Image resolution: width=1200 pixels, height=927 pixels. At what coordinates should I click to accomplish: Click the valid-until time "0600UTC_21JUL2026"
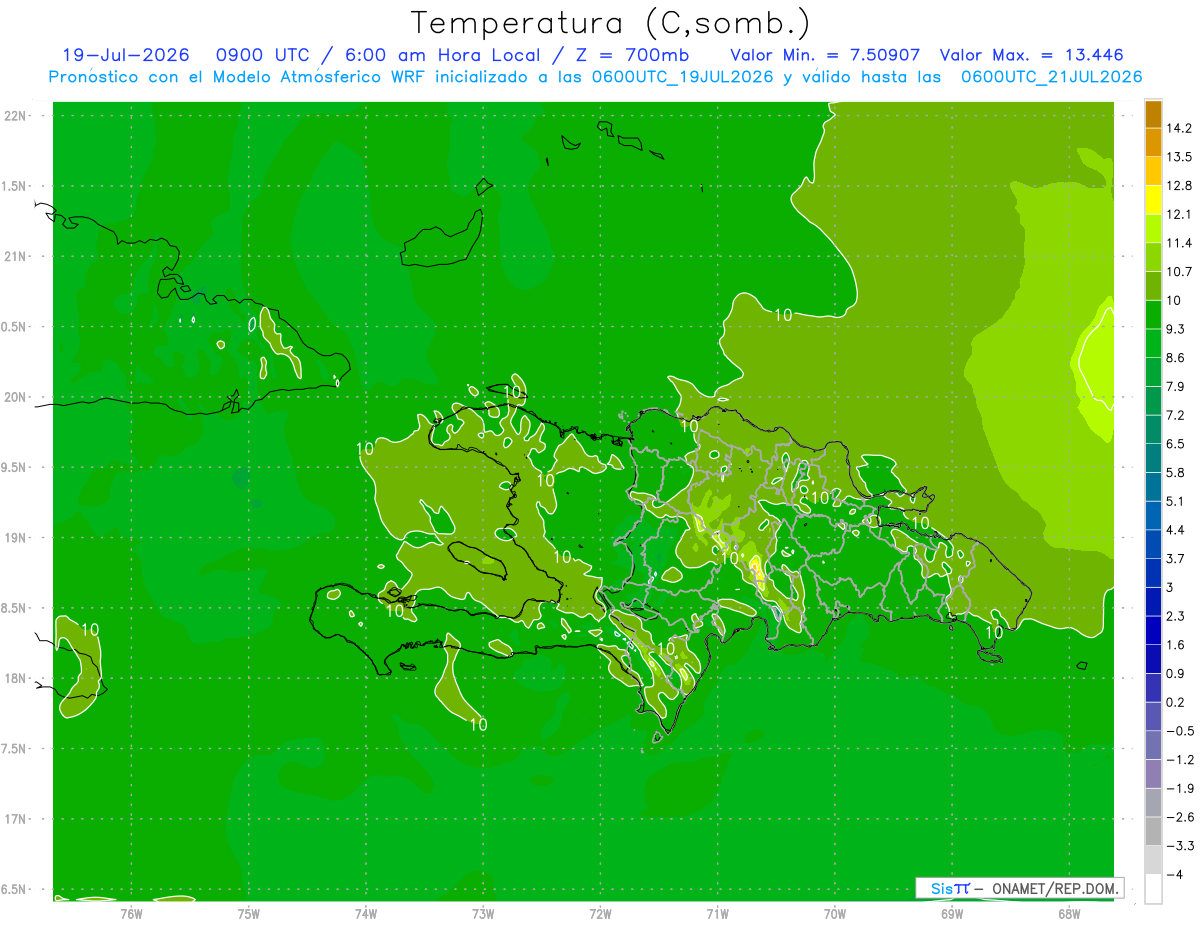click(x=1051, y=77)
